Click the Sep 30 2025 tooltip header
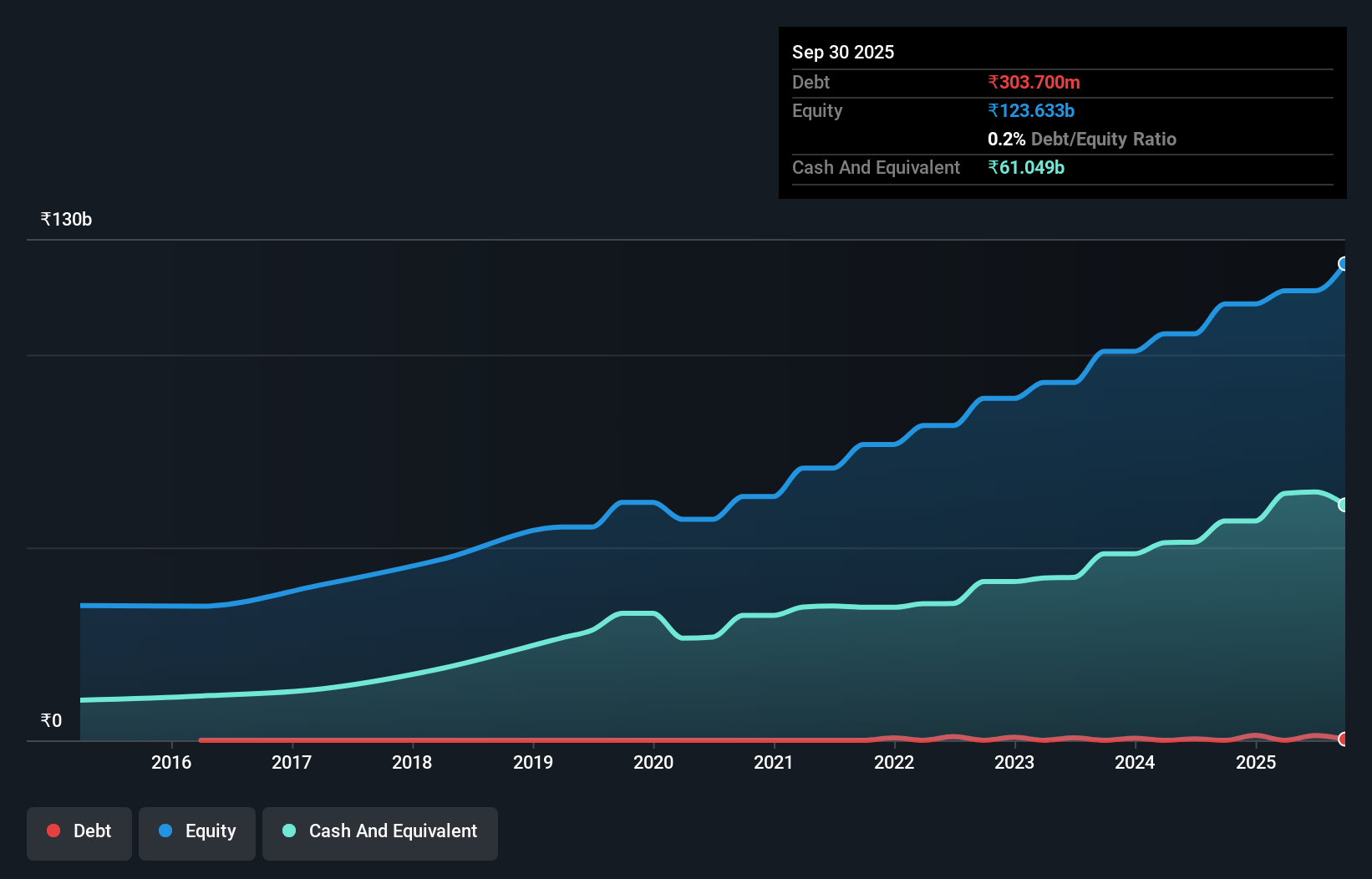The image size is (1372, 879). (843, 52)
